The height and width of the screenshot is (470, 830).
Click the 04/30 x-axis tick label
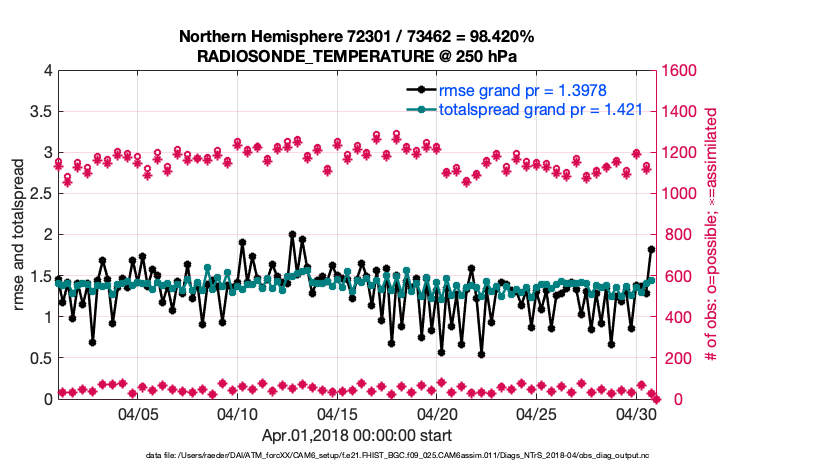click(x=636, y=414)
